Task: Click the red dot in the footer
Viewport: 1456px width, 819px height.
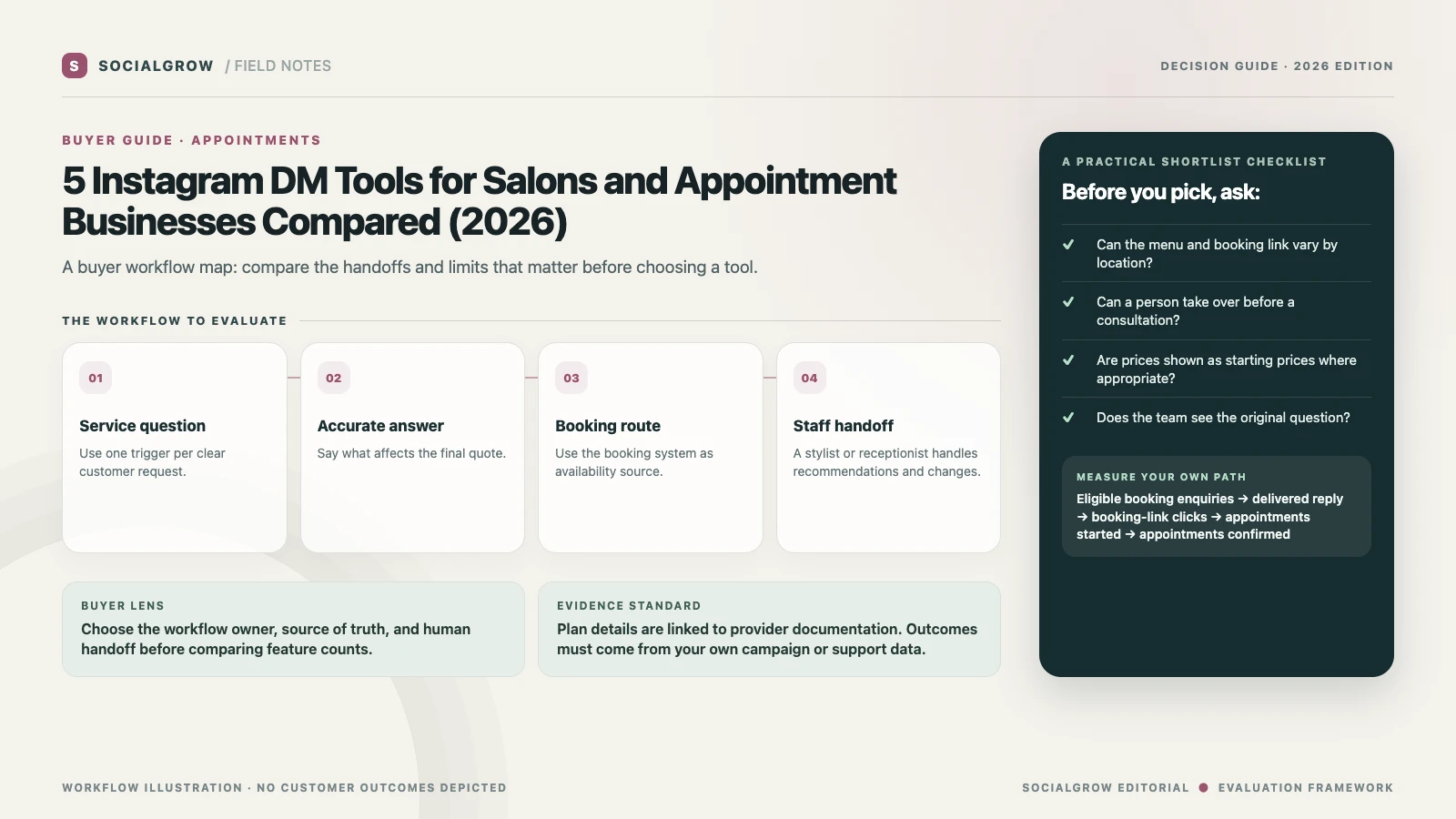Action: (1203, 788)
